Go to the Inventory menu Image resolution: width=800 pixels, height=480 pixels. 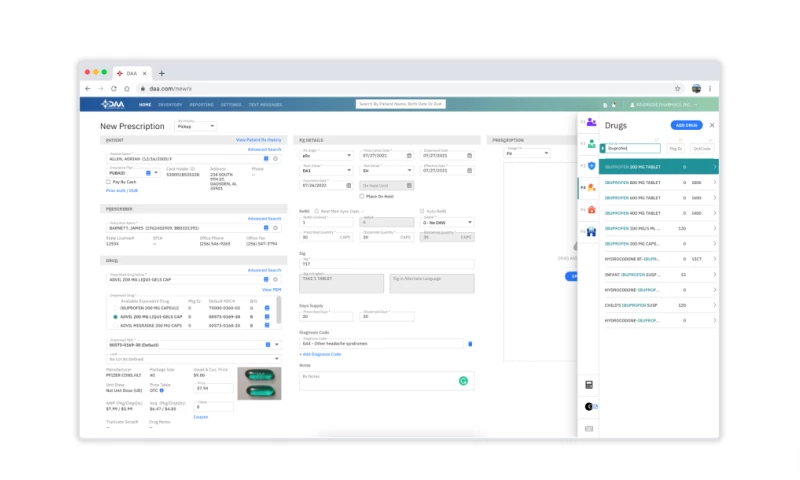coord(170,104)
